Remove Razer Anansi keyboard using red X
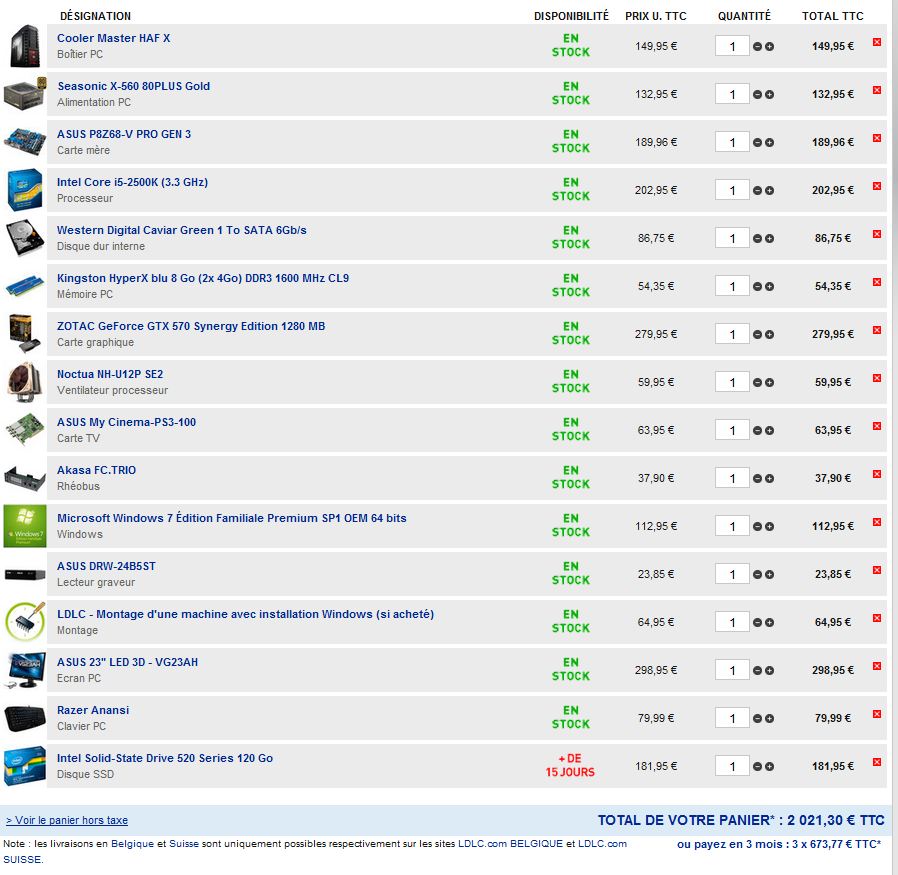Viewport: 898px width, 875px height. [877, 714]
